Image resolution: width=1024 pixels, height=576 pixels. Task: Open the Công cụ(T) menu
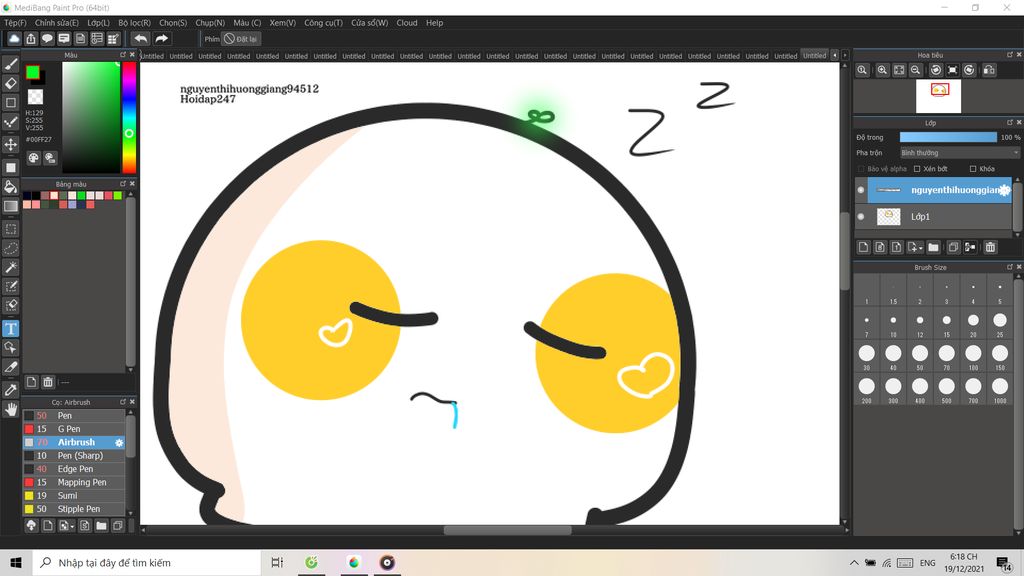[323, 23]
